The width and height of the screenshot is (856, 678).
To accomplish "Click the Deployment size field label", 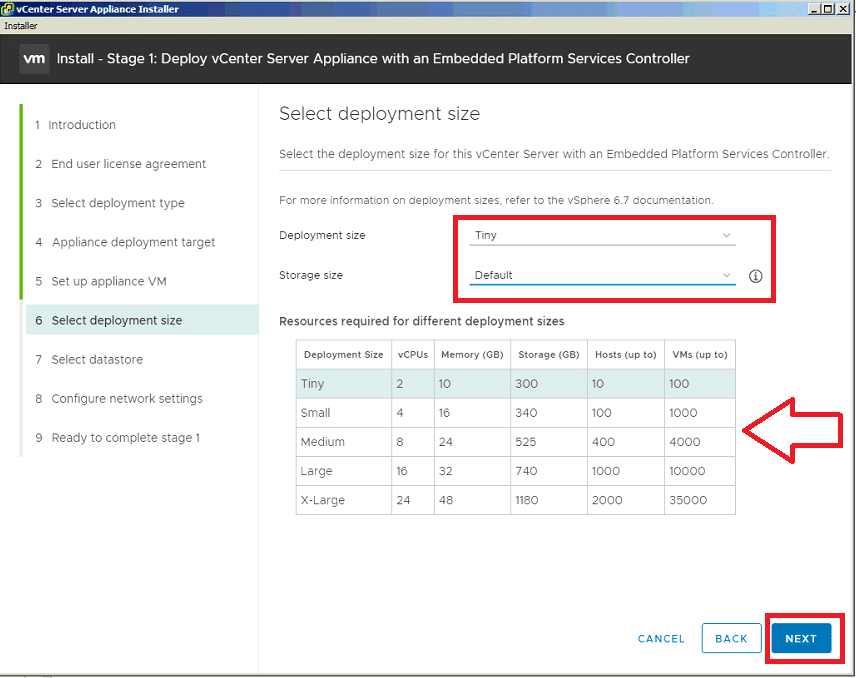I will tap(322, 235).
